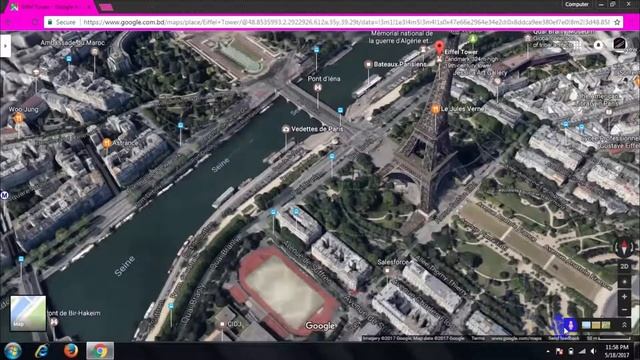The width and height of the screenshot is (640, 360).
Task: Bookmark this page with star icon
Action: (617, 22)
